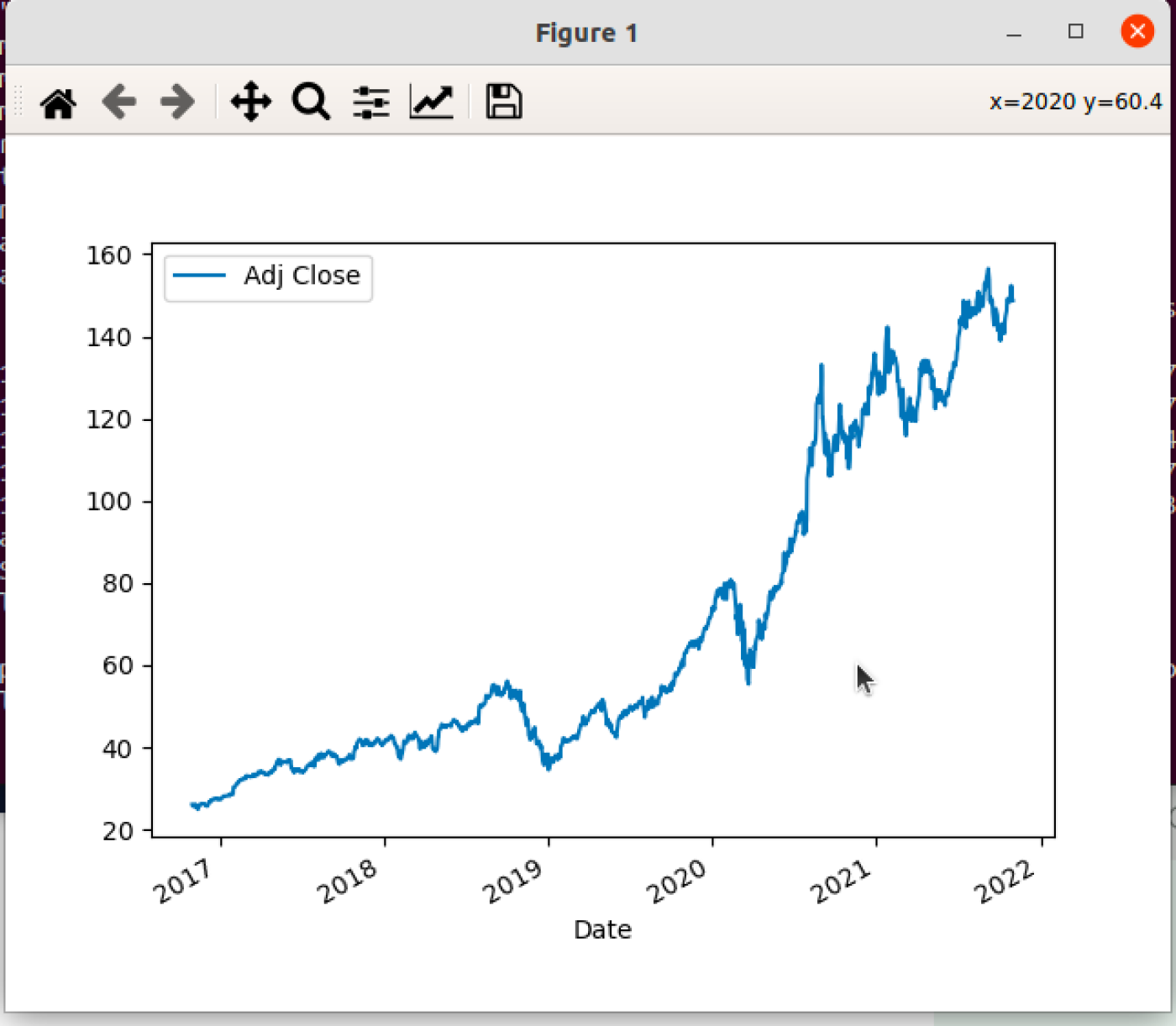Select the zoom to rectangle tool
1176x1026 pixels.
[x=311, y=103]
